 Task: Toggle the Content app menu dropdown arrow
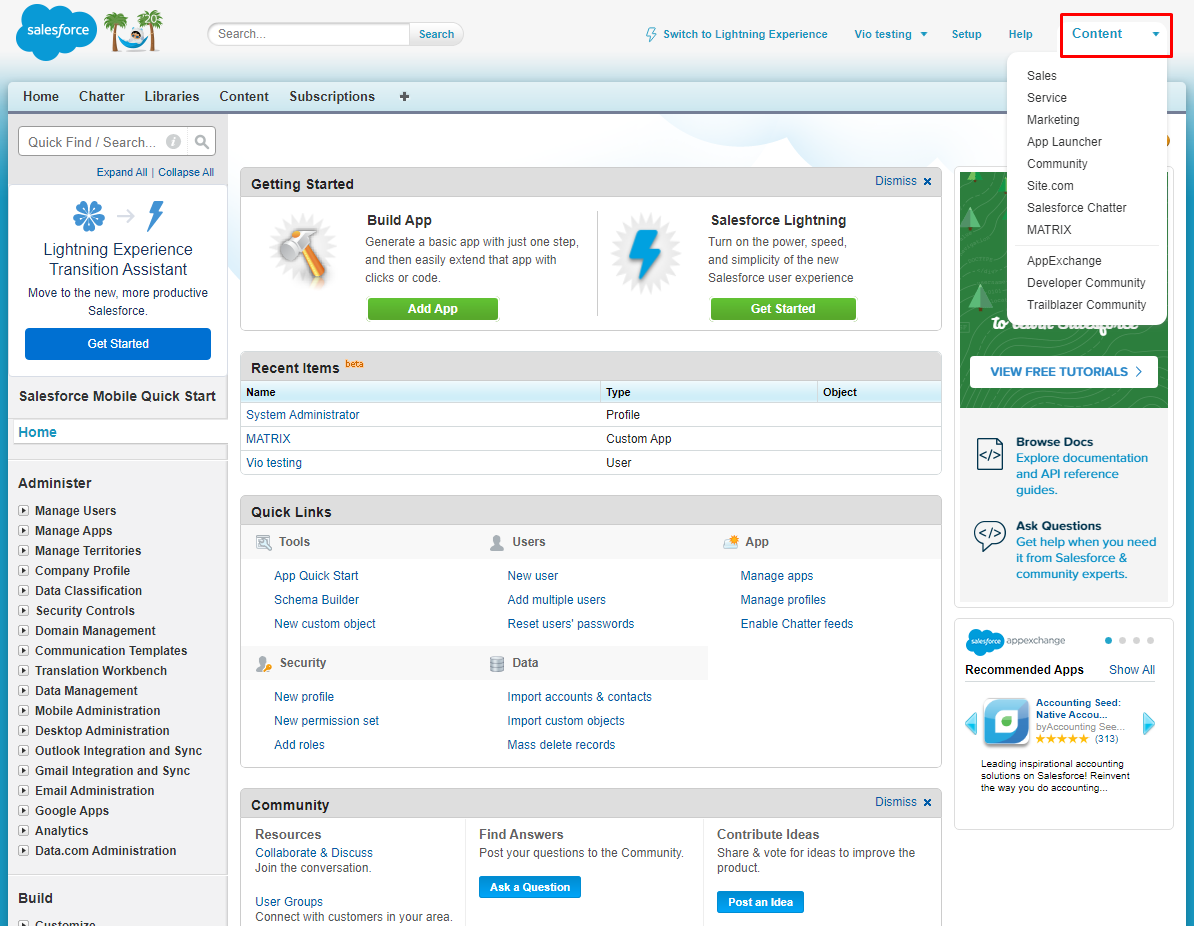click(1155, 34)
